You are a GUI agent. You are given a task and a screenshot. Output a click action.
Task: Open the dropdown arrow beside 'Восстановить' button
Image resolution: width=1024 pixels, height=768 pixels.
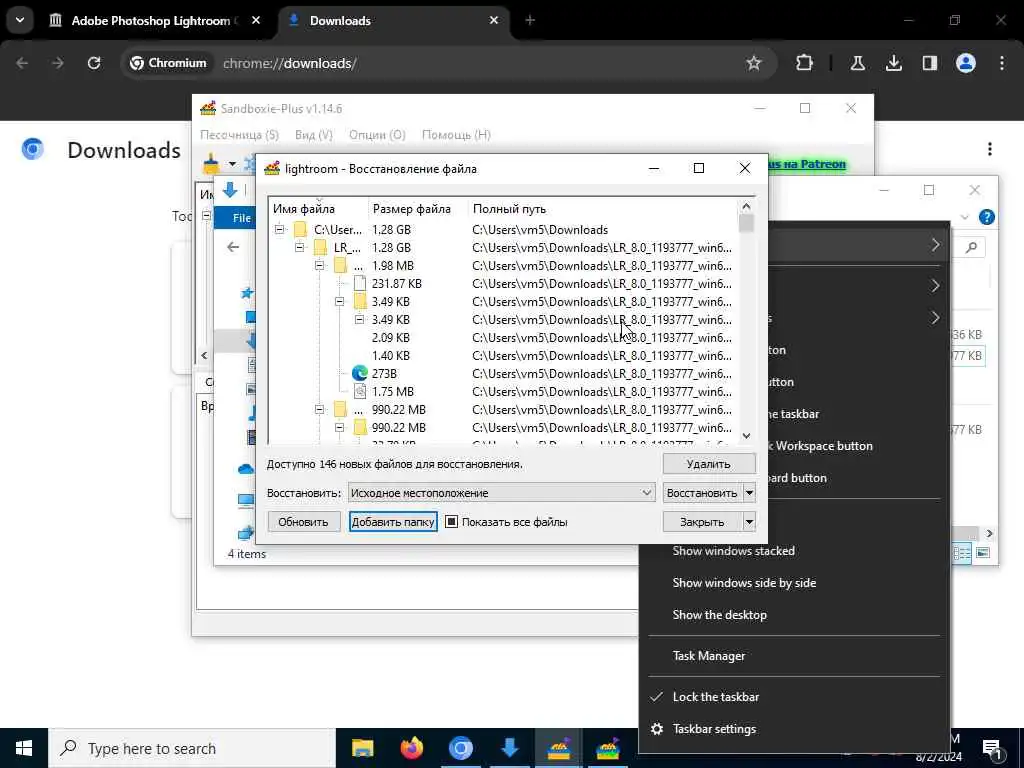[750, 493]
